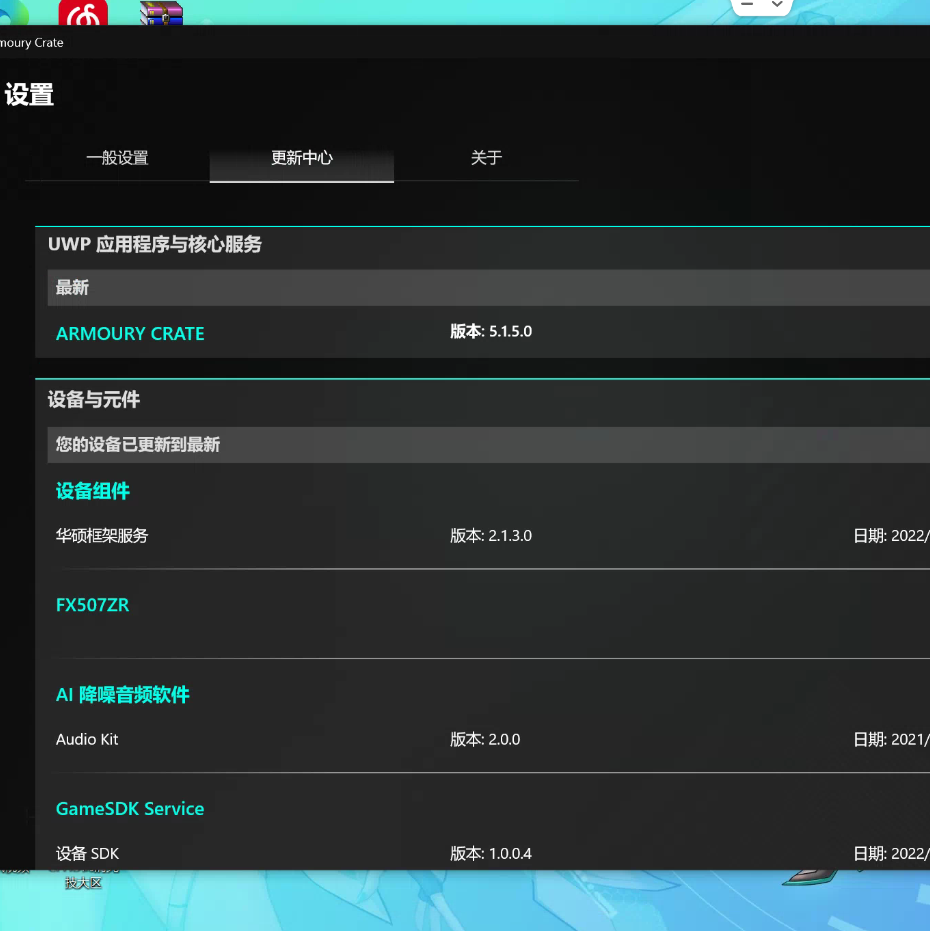Click the 设备与元件 section title
Image resolution: width=930 pixels, height=931 pixels.
click(94, 400)
